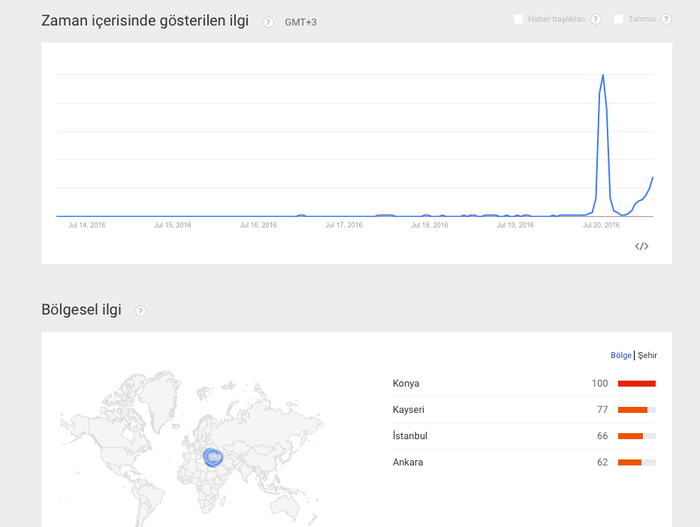The height and width of the screenshot is (527, 700).
Task: Click the red Konya interest bar
Action: pos(637,383)
